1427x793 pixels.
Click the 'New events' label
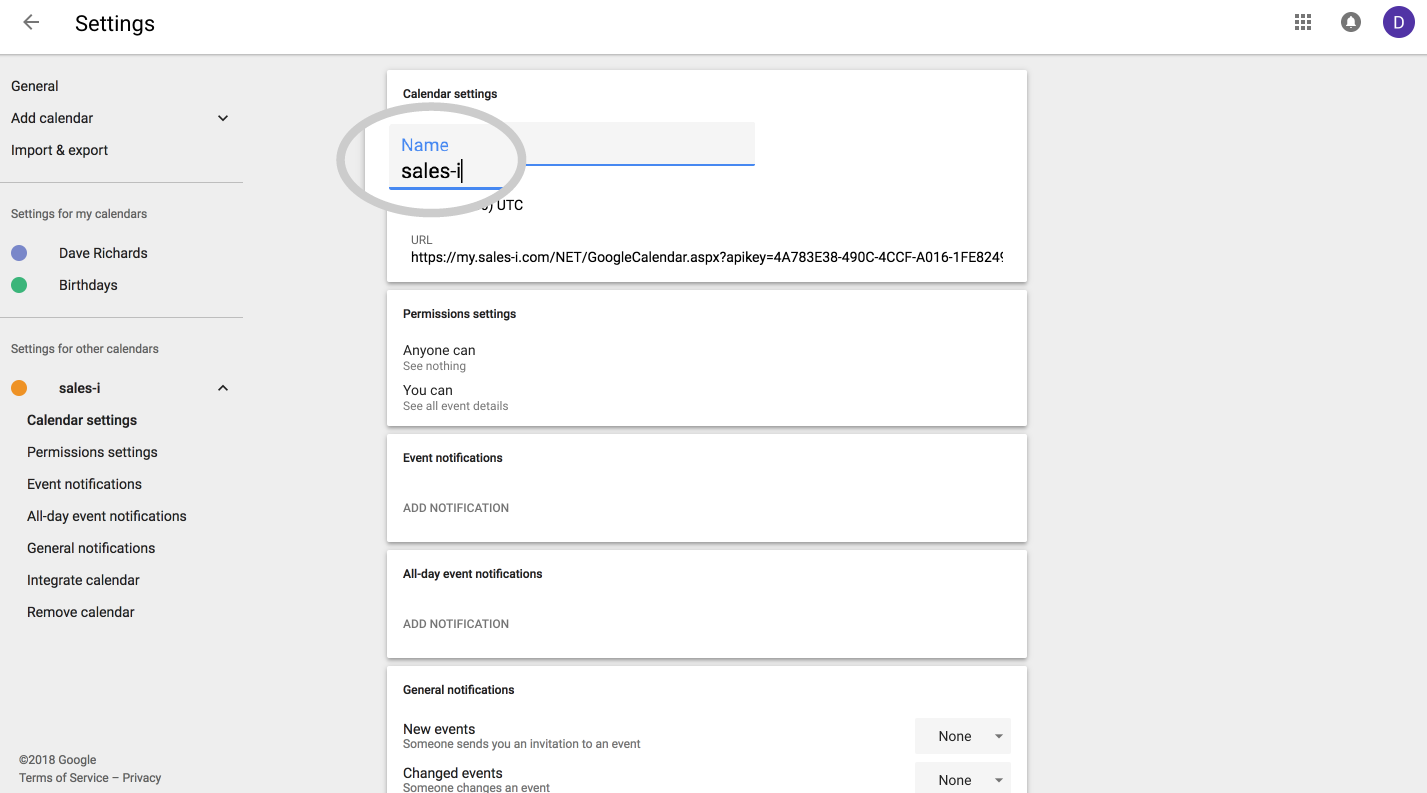pyautogui.click(x=439, y=729)
